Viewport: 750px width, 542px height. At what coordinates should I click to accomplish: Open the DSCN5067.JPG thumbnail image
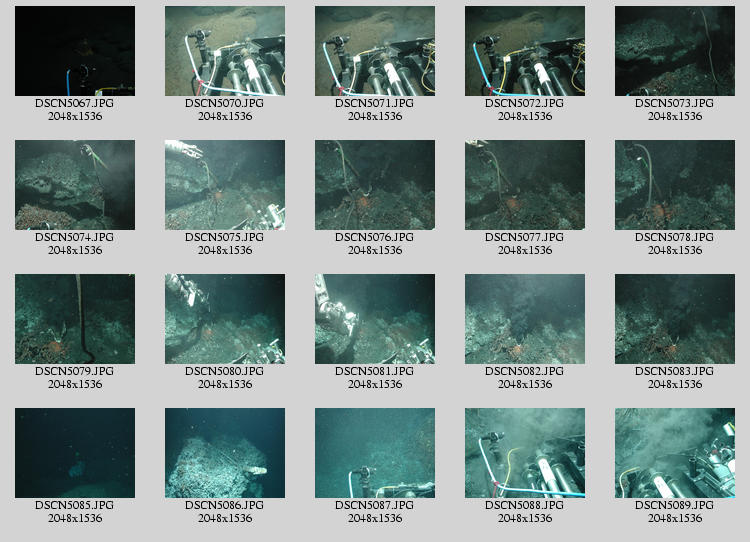click(75, 51)
